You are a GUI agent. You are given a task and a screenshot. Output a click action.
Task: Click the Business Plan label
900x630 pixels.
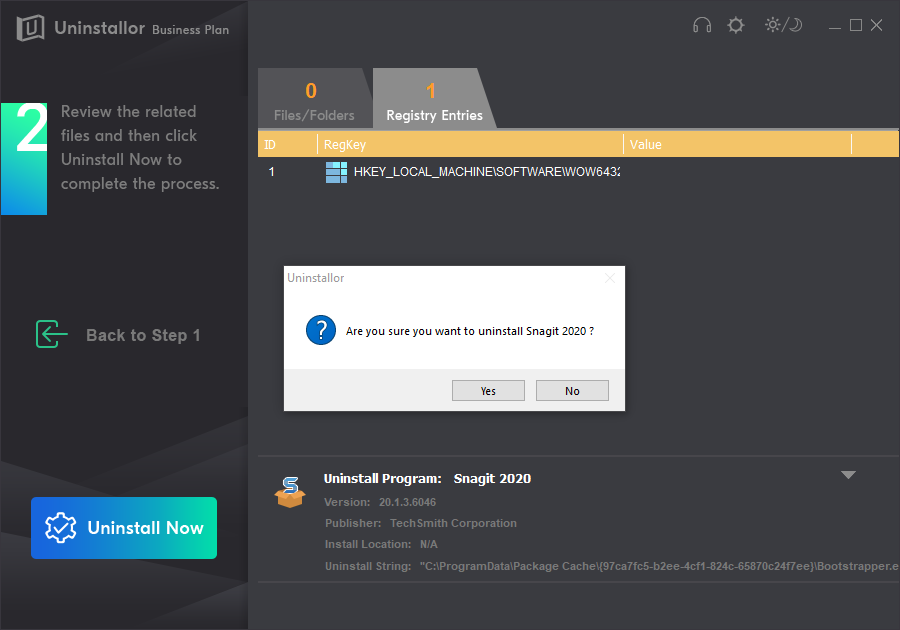click(x=191, y=30)
